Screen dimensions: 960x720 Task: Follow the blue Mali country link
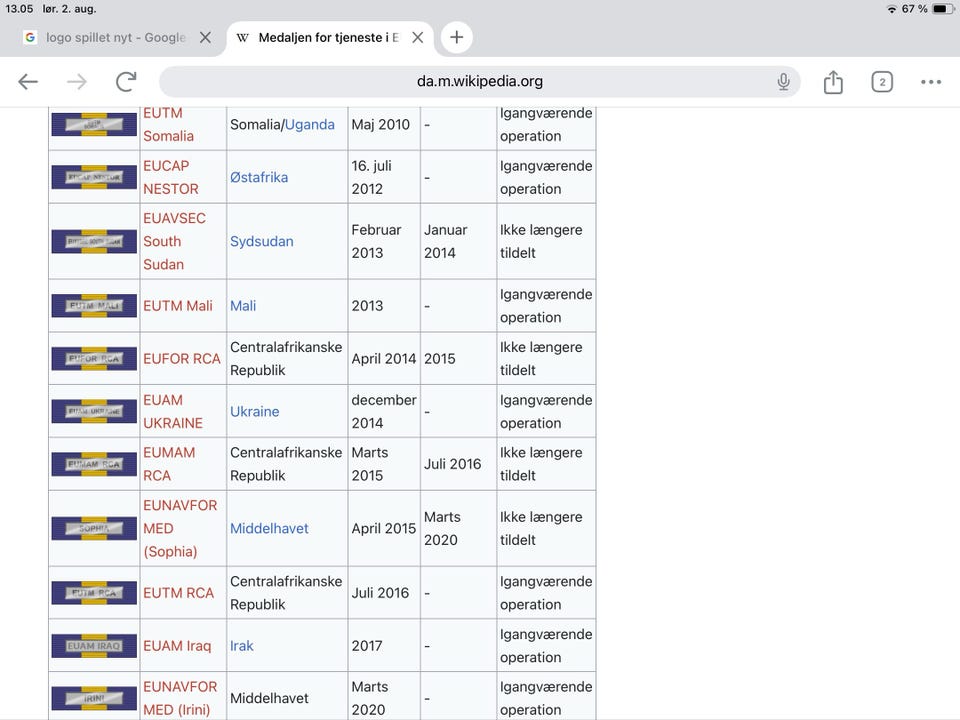(x=243, y=306)
